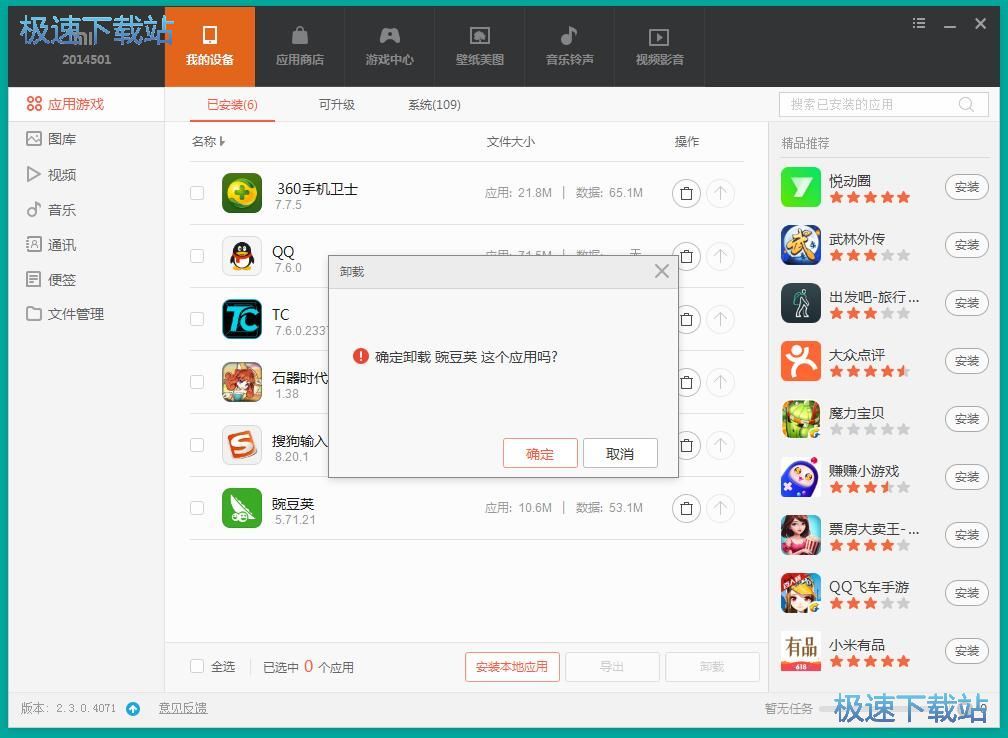Install 出发吧-旅行 recommended app

[x=966, y=303]
